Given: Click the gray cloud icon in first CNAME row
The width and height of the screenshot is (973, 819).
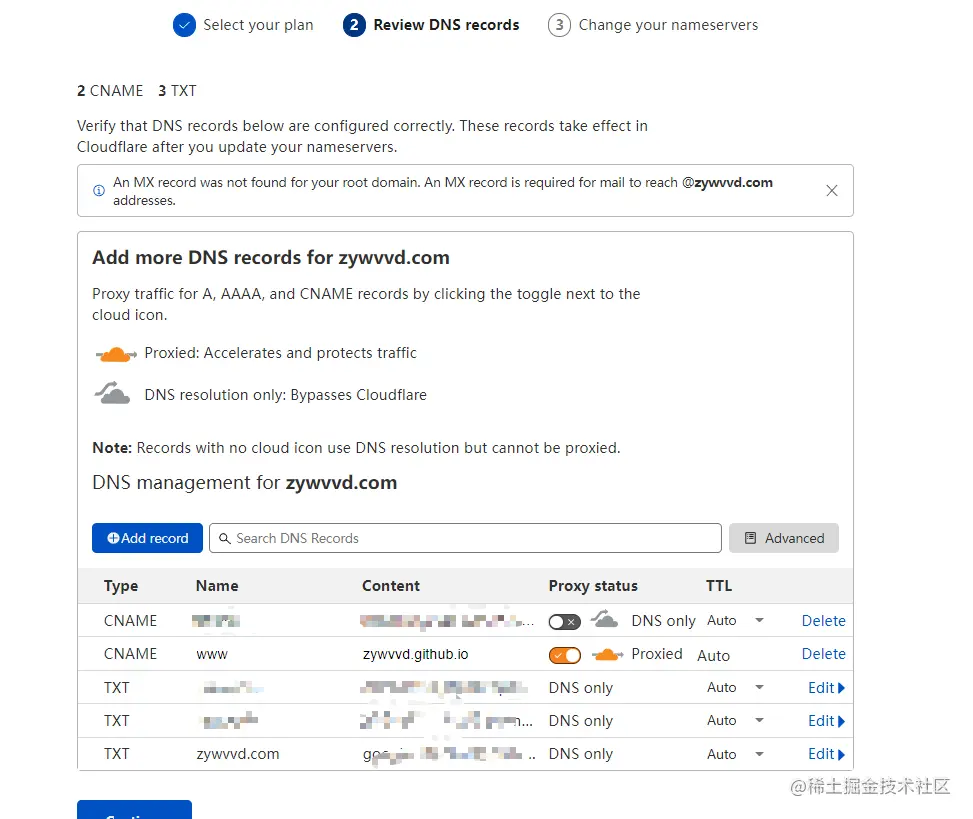Looking at the screenshot, I should [x=604, y=619].
